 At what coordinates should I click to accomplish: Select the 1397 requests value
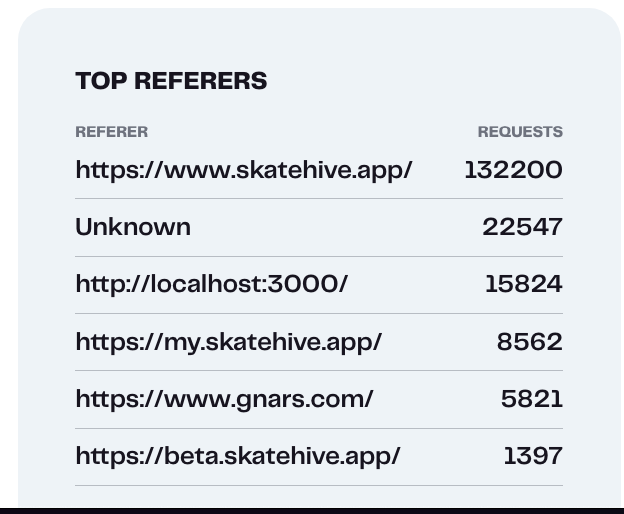[532, 456]
